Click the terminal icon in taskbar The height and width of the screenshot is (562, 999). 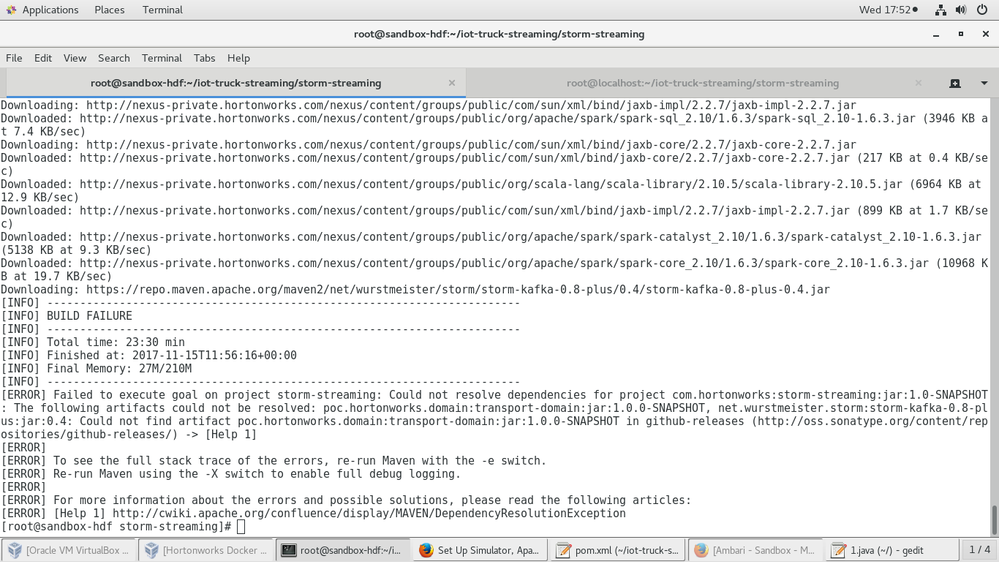point(289,550)
